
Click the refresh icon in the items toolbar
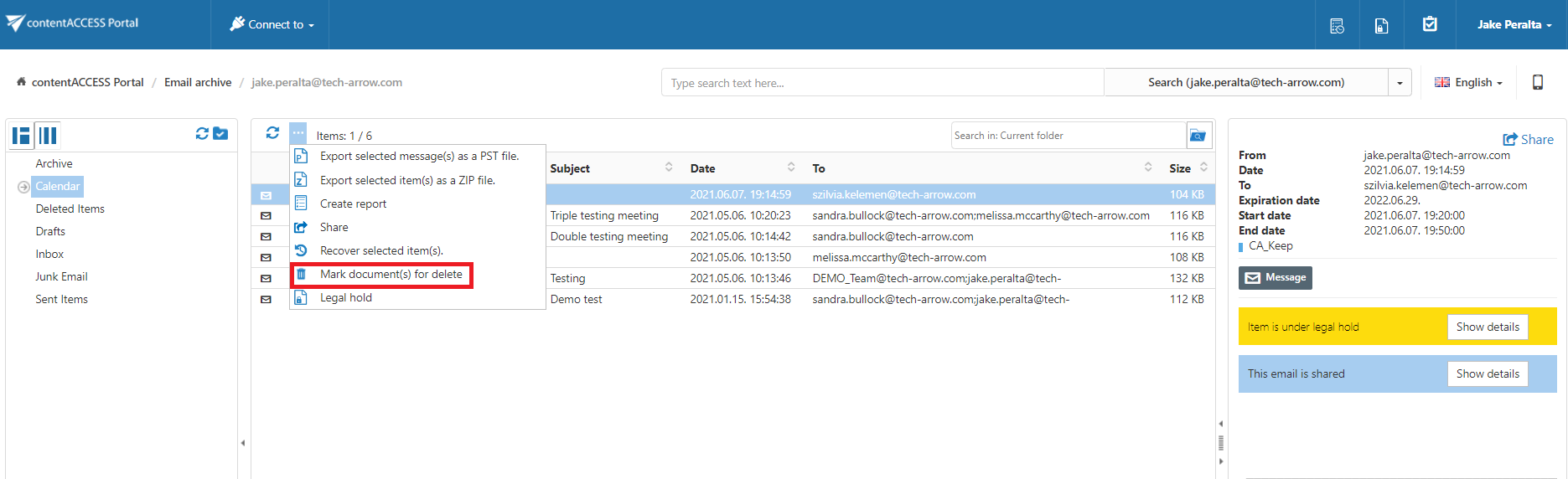point(272,133)
